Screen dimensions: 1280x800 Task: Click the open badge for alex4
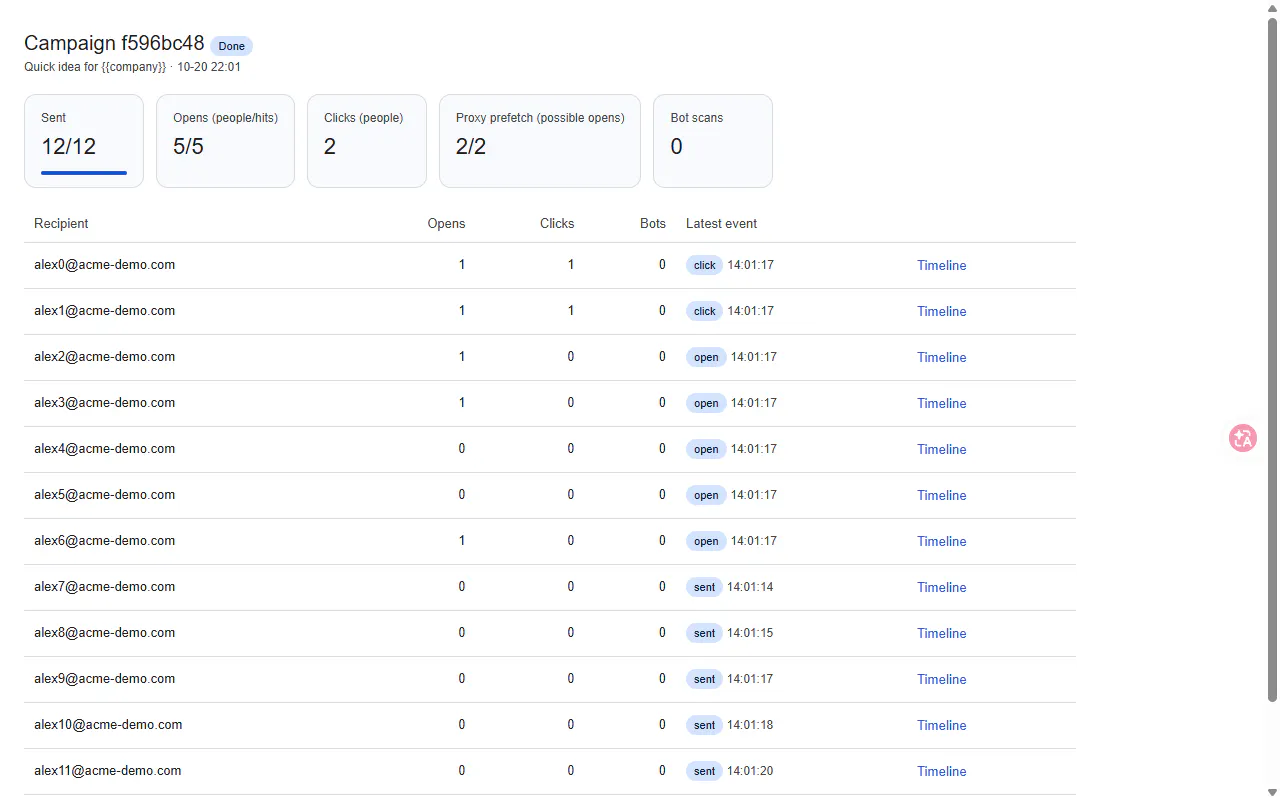pyautogui.click(x=706, y=449)
